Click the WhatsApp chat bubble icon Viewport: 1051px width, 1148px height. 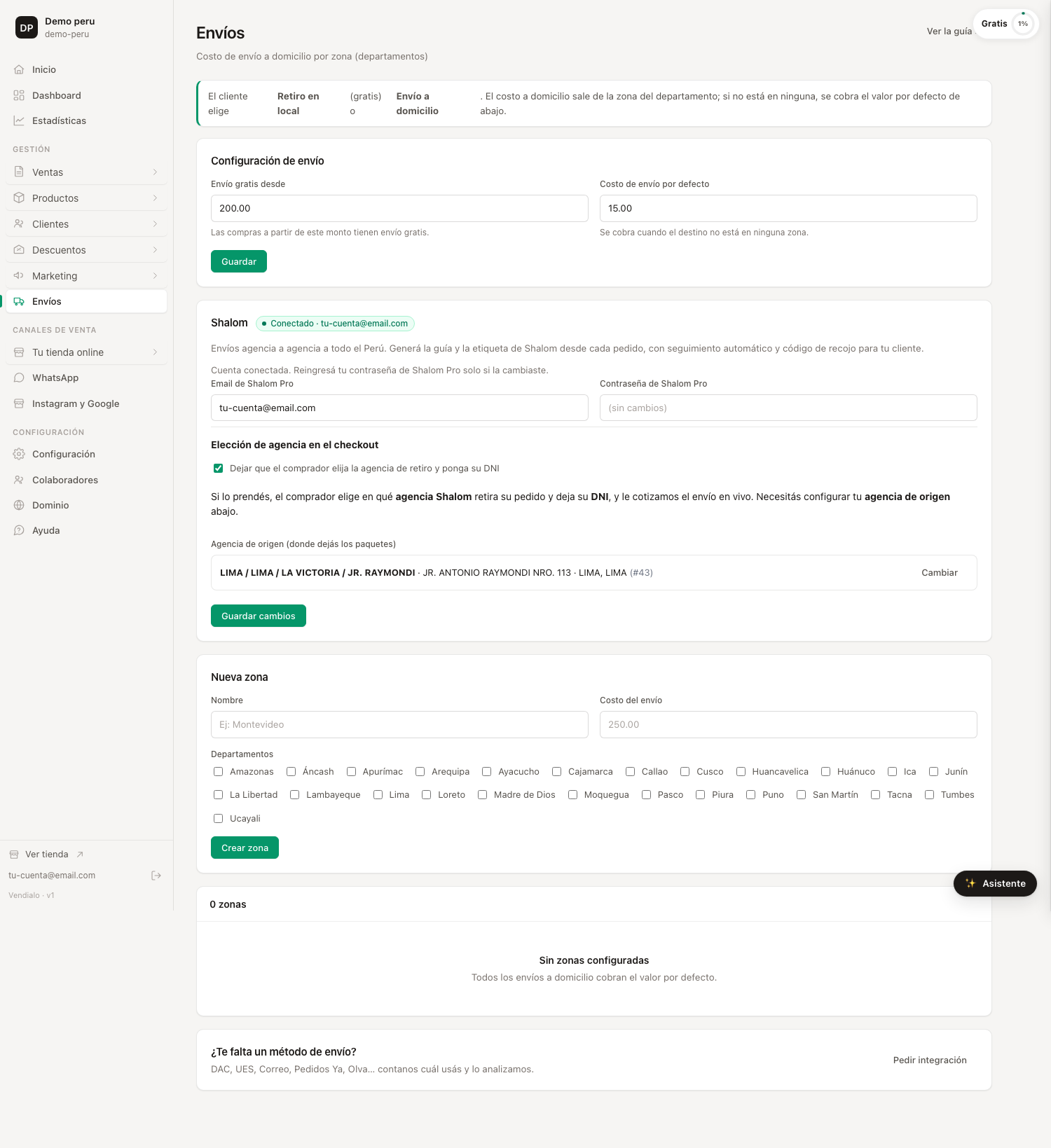(19, 378)
